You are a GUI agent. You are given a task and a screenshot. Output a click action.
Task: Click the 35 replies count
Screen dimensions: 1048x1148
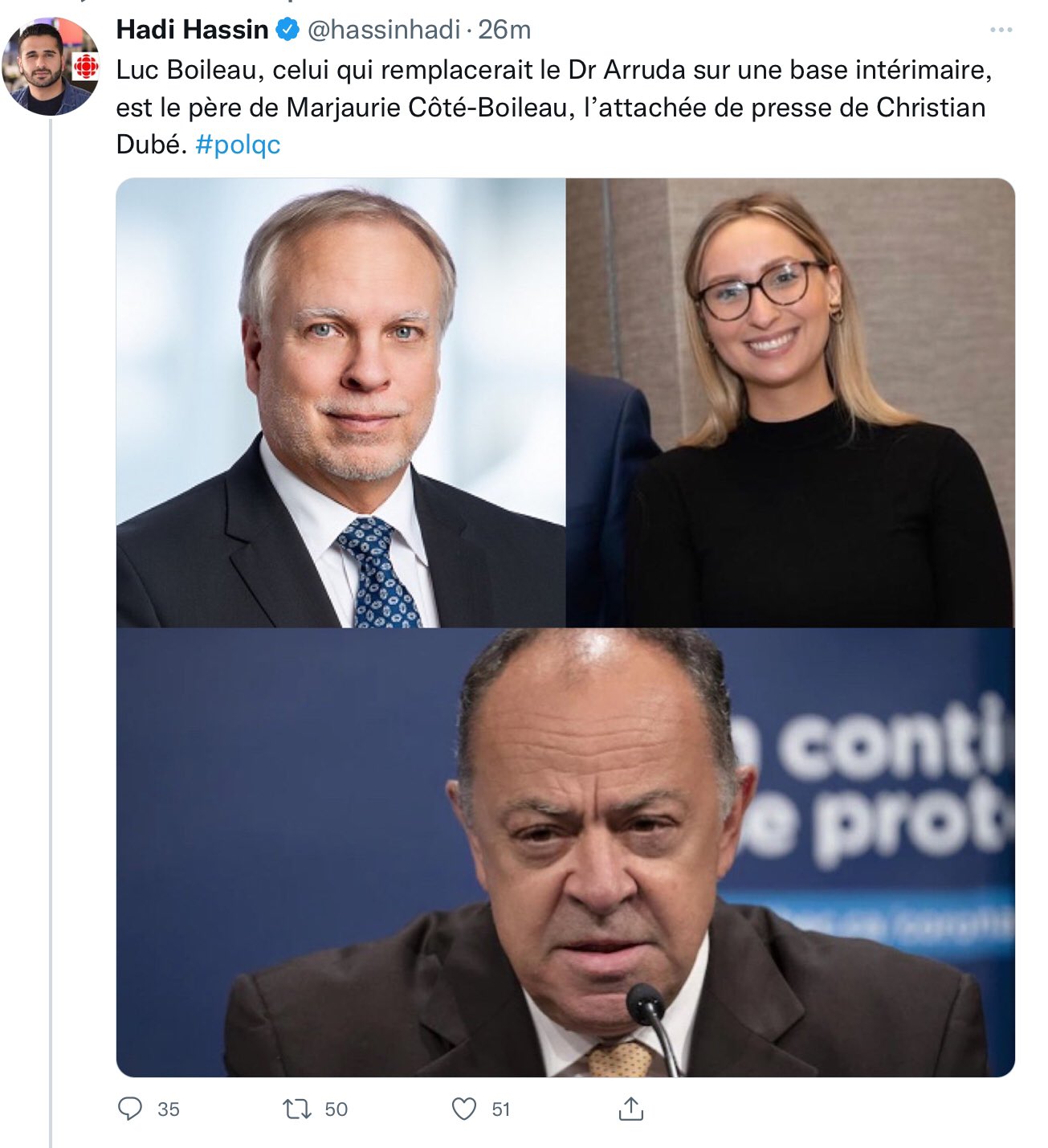169,1109
